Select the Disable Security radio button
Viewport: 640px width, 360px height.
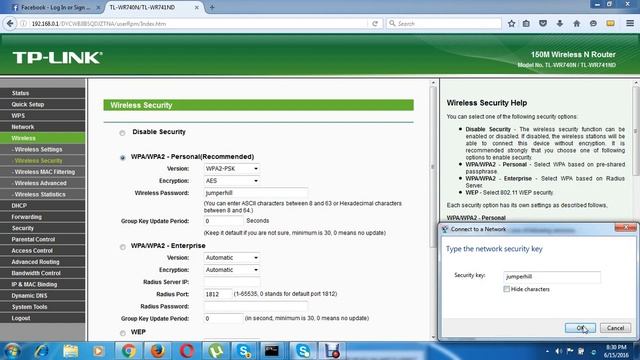[122, 133]
